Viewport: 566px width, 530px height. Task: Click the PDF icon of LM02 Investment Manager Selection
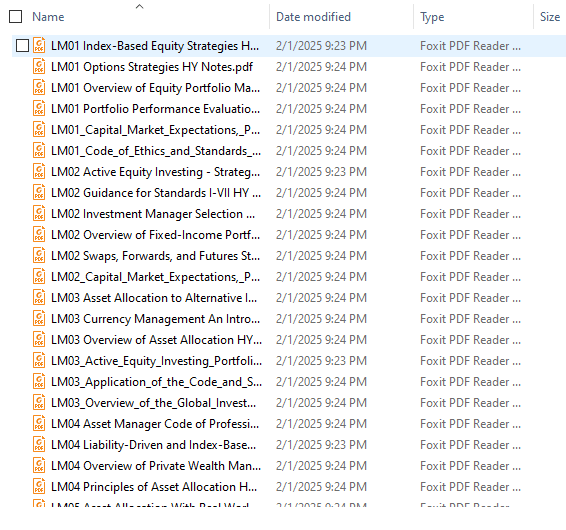[39, 214]
